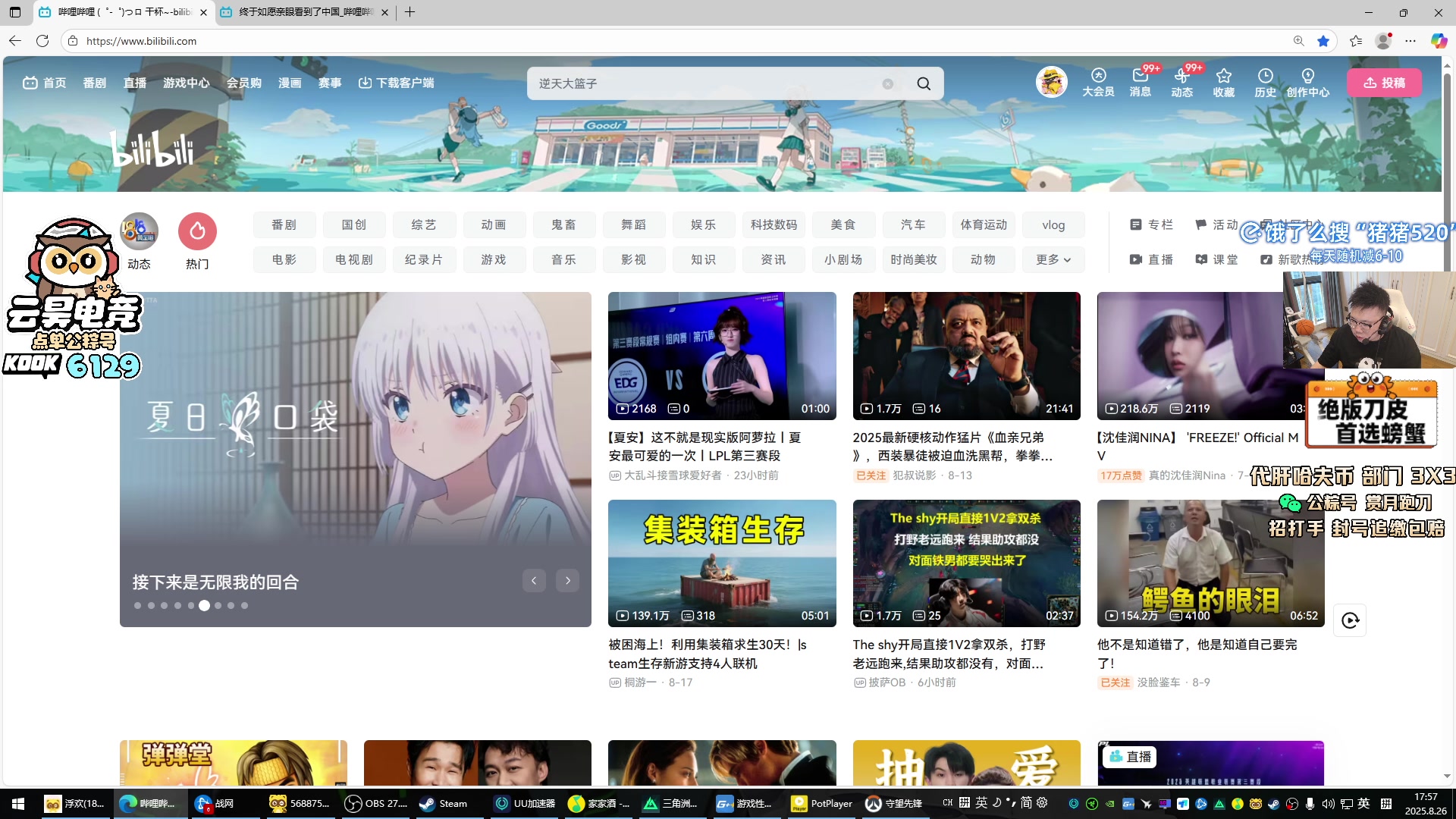Screen dimensions: 1456x819
Task: Select 纪录片 category button
Action: point(424,259)
